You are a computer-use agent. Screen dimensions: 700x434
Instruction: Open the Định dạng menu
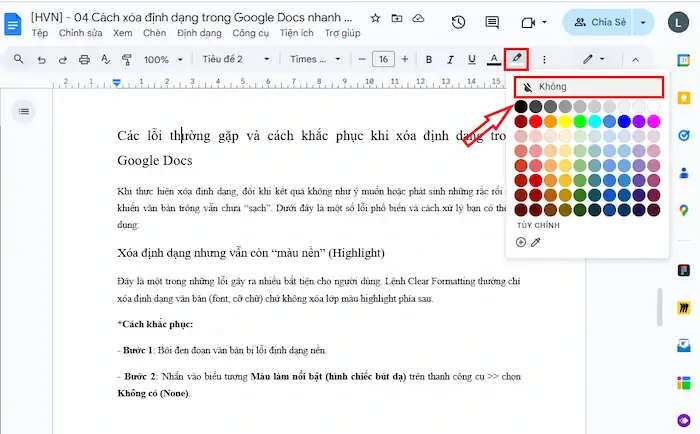[199, 33]
